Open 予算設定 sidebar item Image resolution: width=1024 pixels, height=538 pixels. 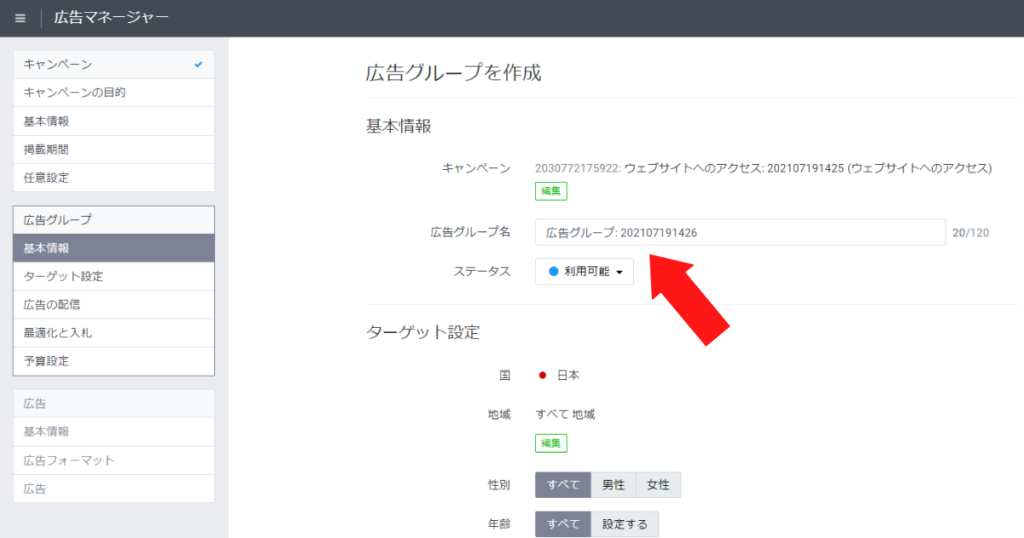pyautogui.click(x=114, y=361)
